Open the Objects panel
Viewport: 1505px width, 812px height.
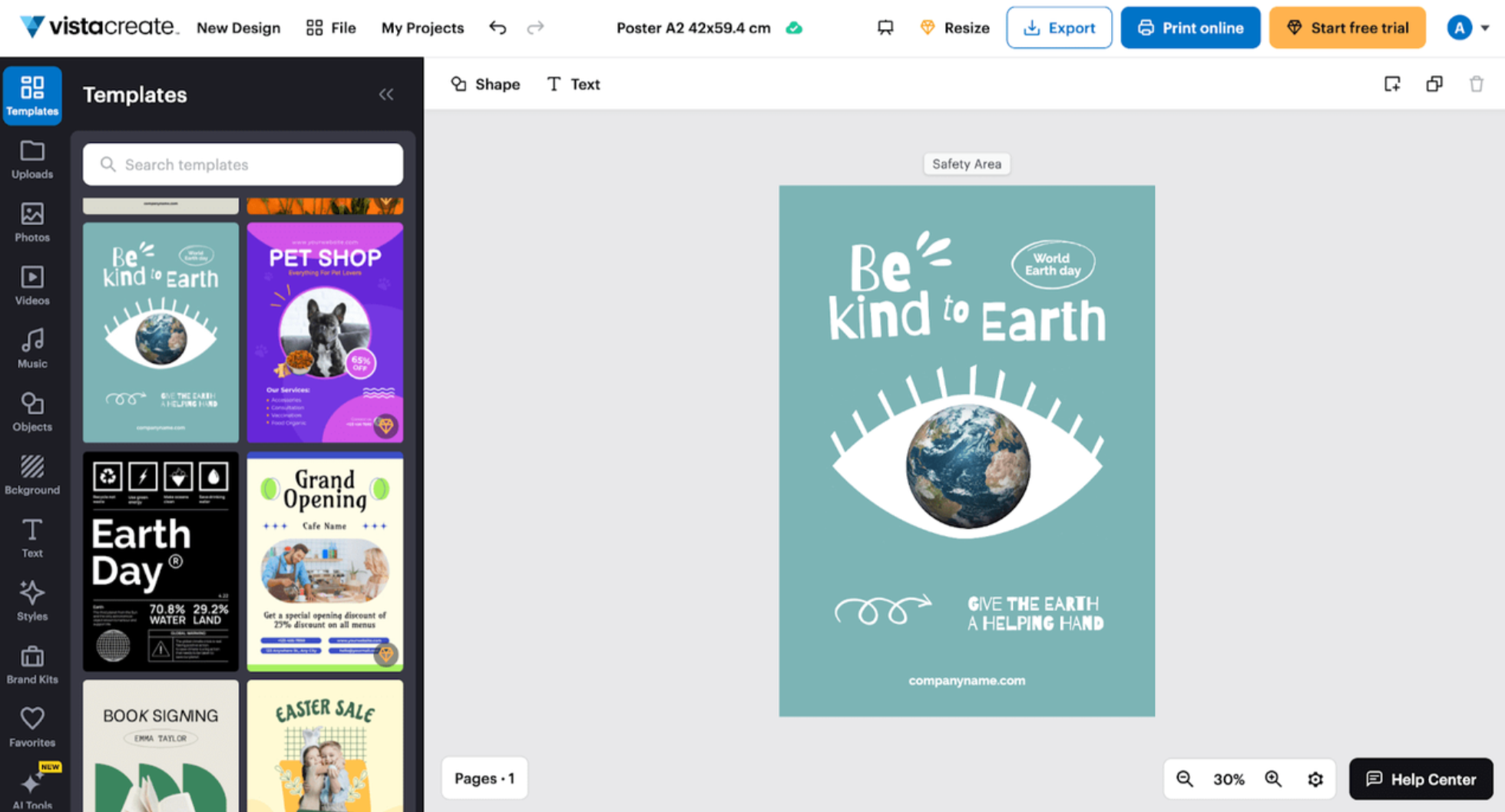tap(31, 412)
